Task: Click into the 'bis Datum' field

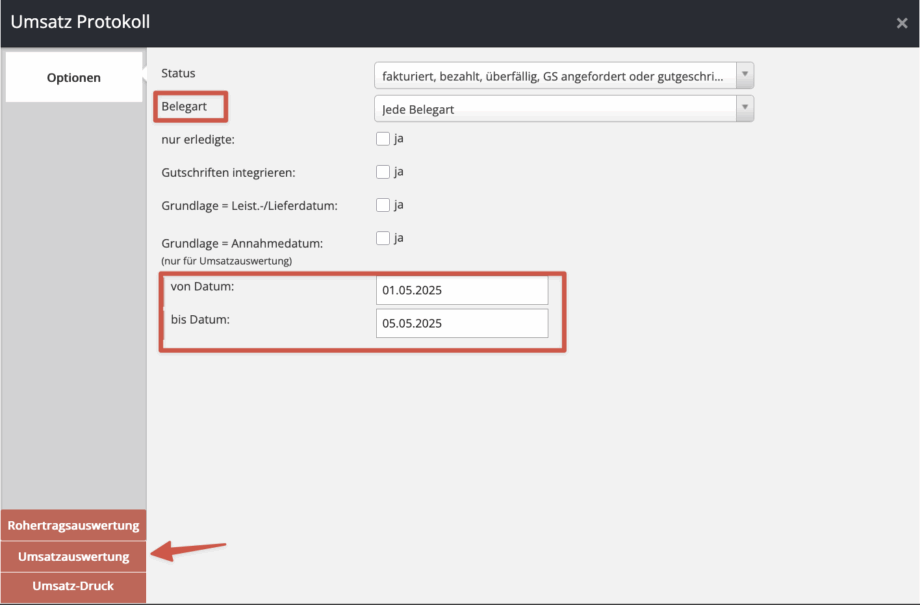Action: (462, 324)
